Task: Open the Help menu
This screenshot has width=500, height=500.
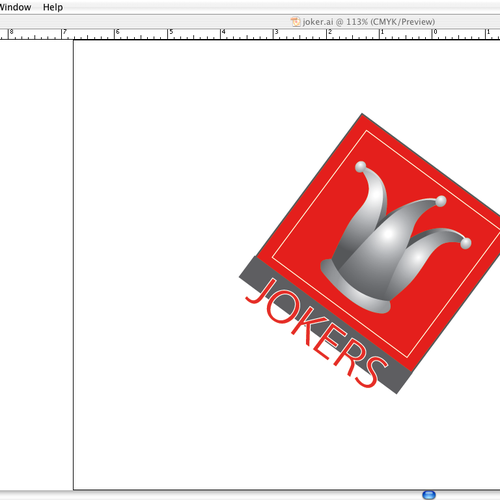Action: point(53,7)
